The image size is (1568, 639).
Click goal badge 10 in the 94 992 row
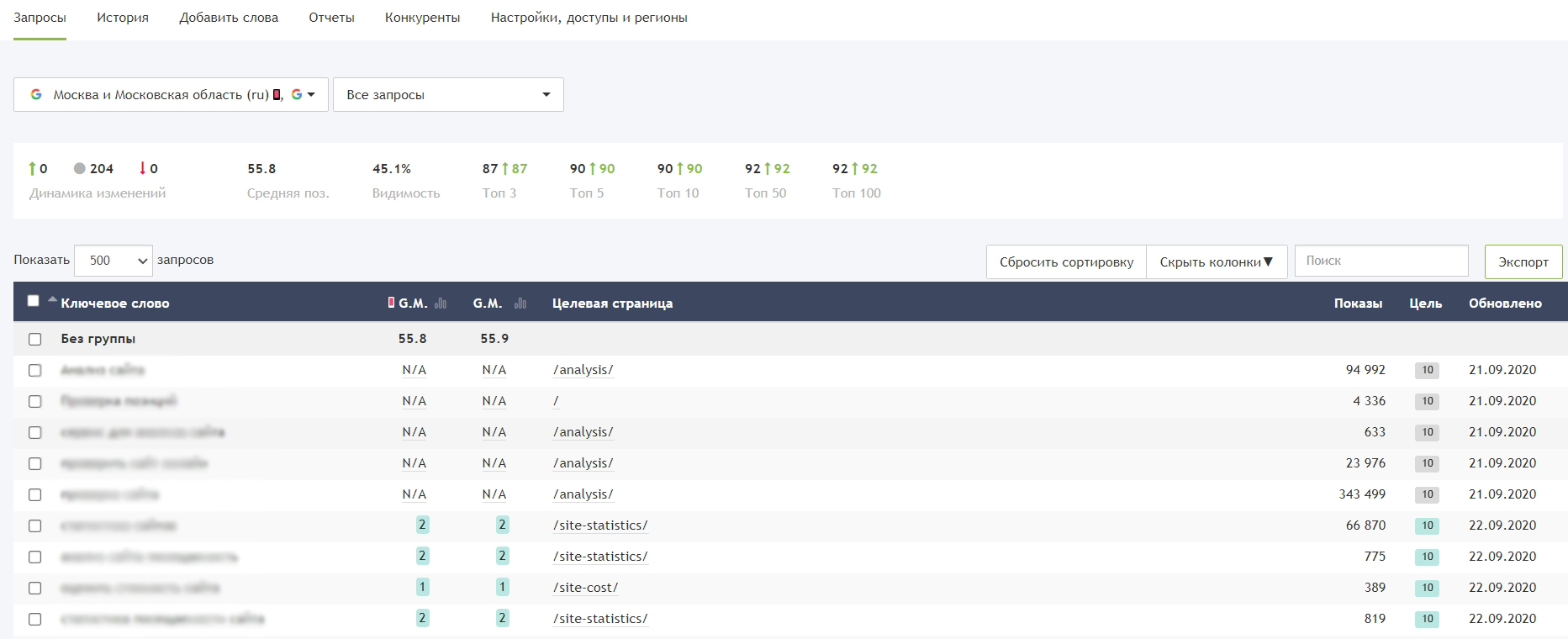pos(1427,371)
